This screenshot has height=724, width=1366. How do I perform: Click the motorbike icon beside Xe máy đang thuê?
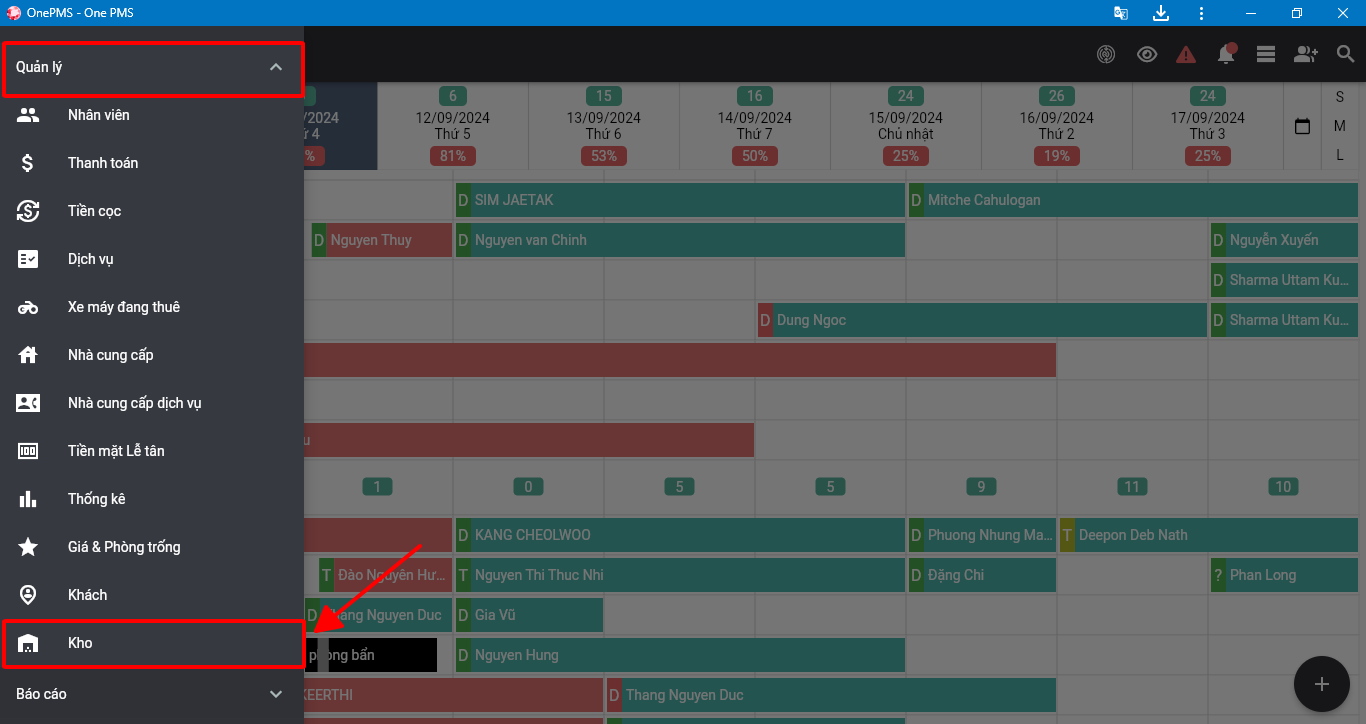(x=28, y=307)
